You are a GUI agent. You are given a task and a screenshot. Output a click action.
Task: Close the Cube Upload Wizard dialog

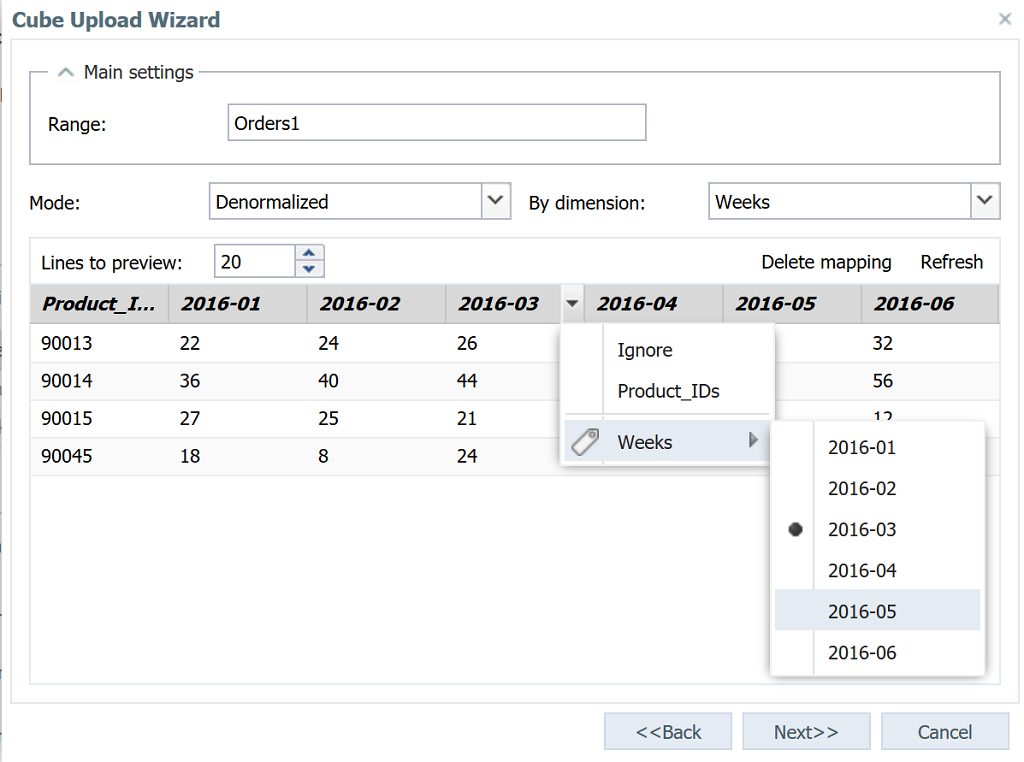click(x=1004, y=19)
